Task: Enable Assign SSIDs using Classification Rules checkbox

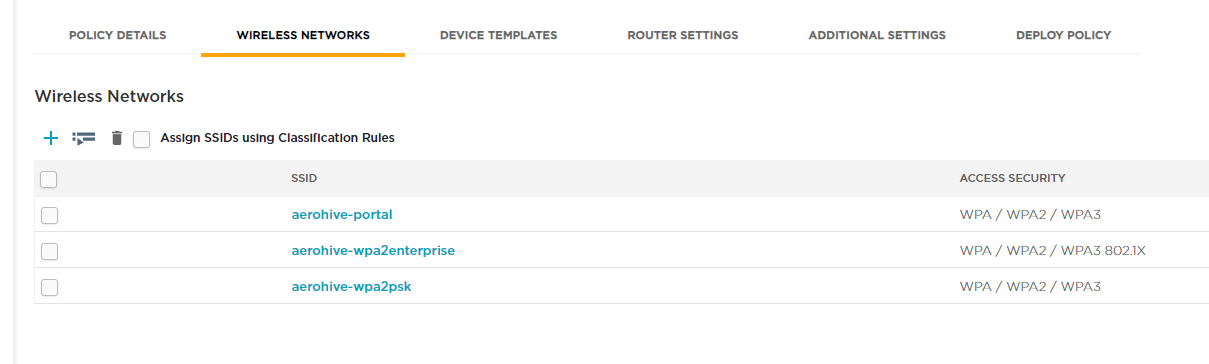Action: point(142,139)
